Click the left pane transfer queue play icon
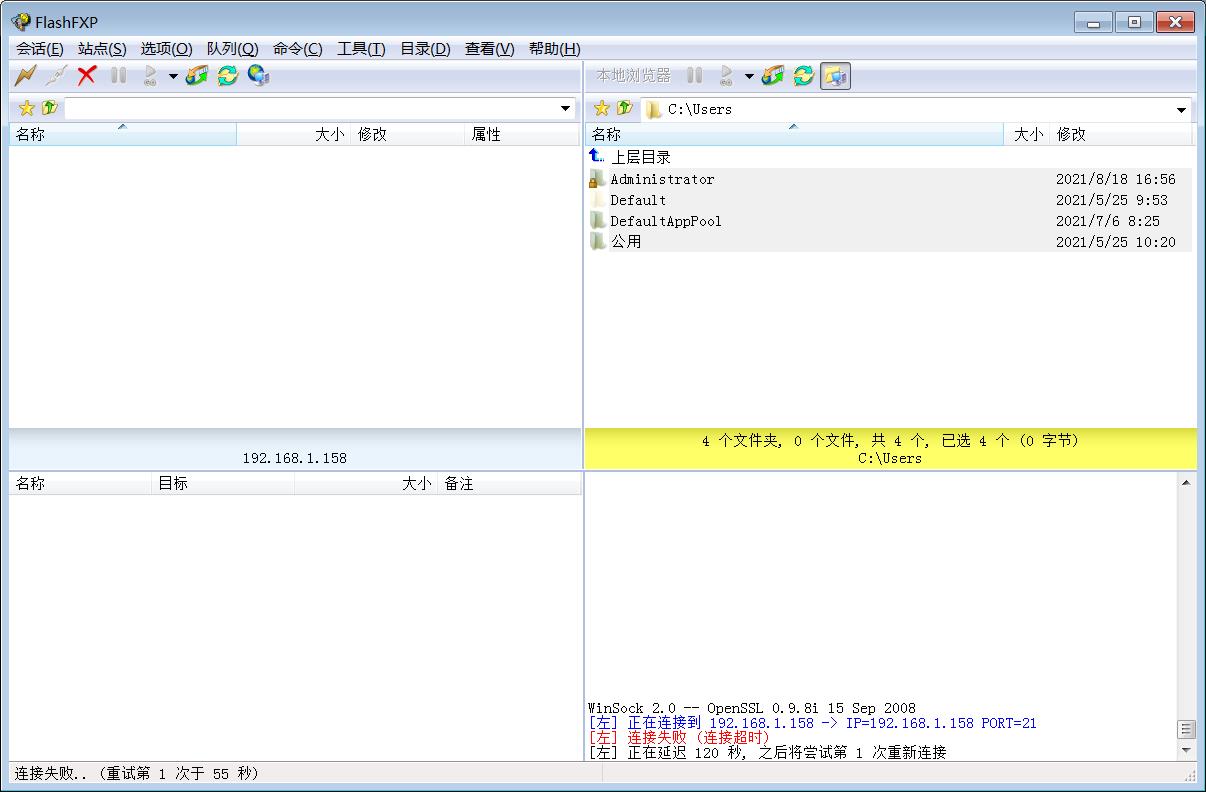The height and width of the screenshot is (792, 1206). click(x=150, y=75)
